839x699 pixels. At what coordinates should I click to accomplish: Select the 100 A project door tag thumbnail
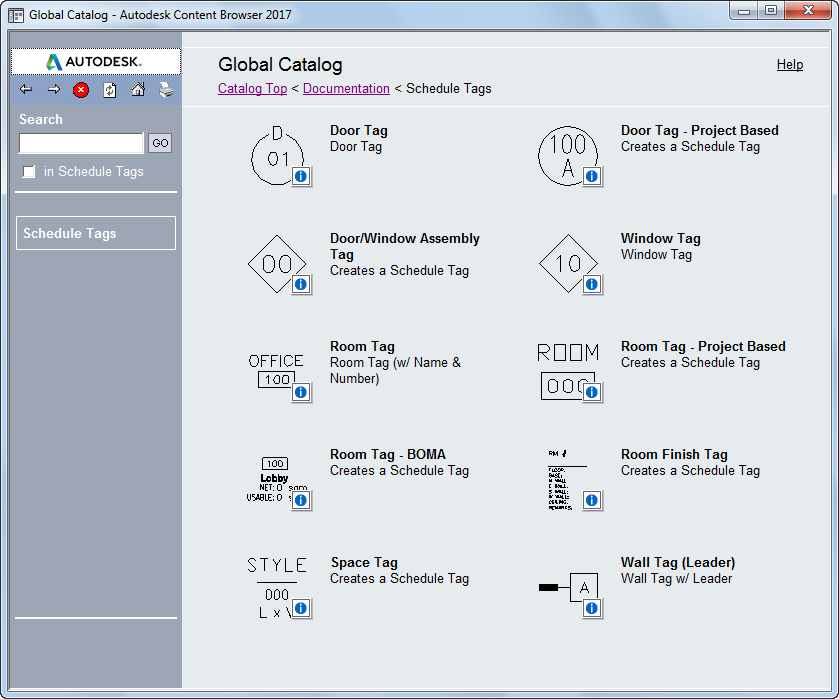pos(568,156)
